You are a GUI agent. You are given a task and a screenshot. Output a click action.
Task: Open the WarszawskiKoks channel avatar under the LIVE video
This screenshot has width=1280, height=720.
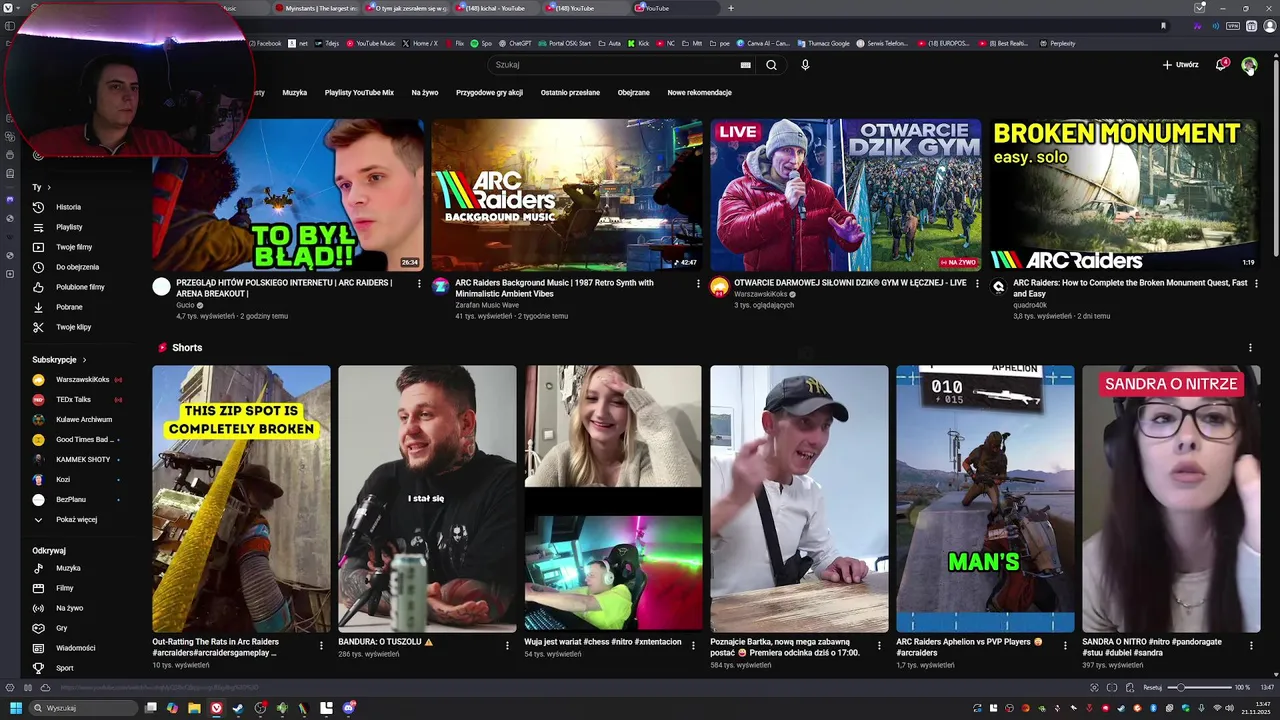pos(719,287)
